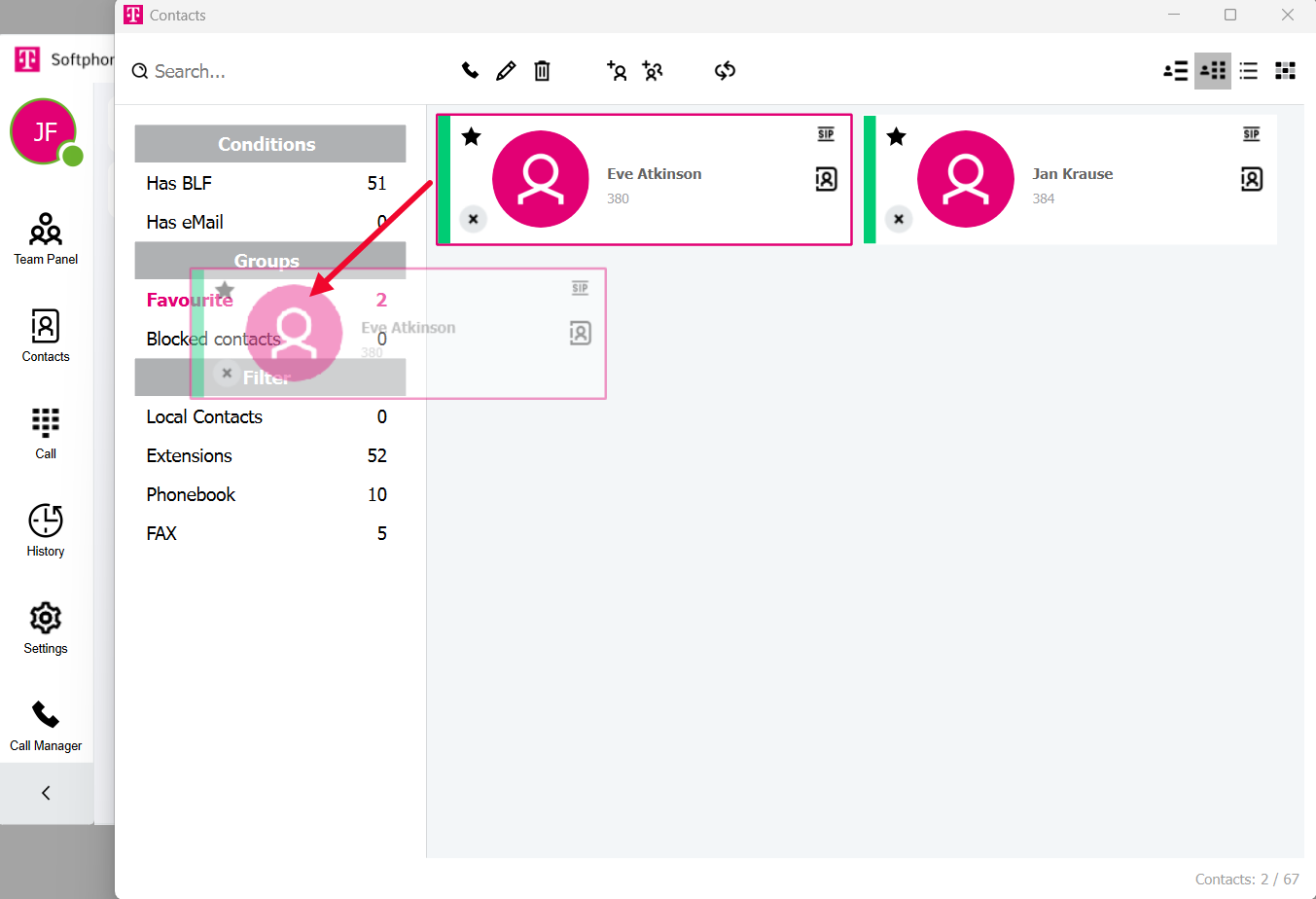Click the call phone icon in toolbar
This screenshot has width=1316, height=899.
[x=470, y=70]
